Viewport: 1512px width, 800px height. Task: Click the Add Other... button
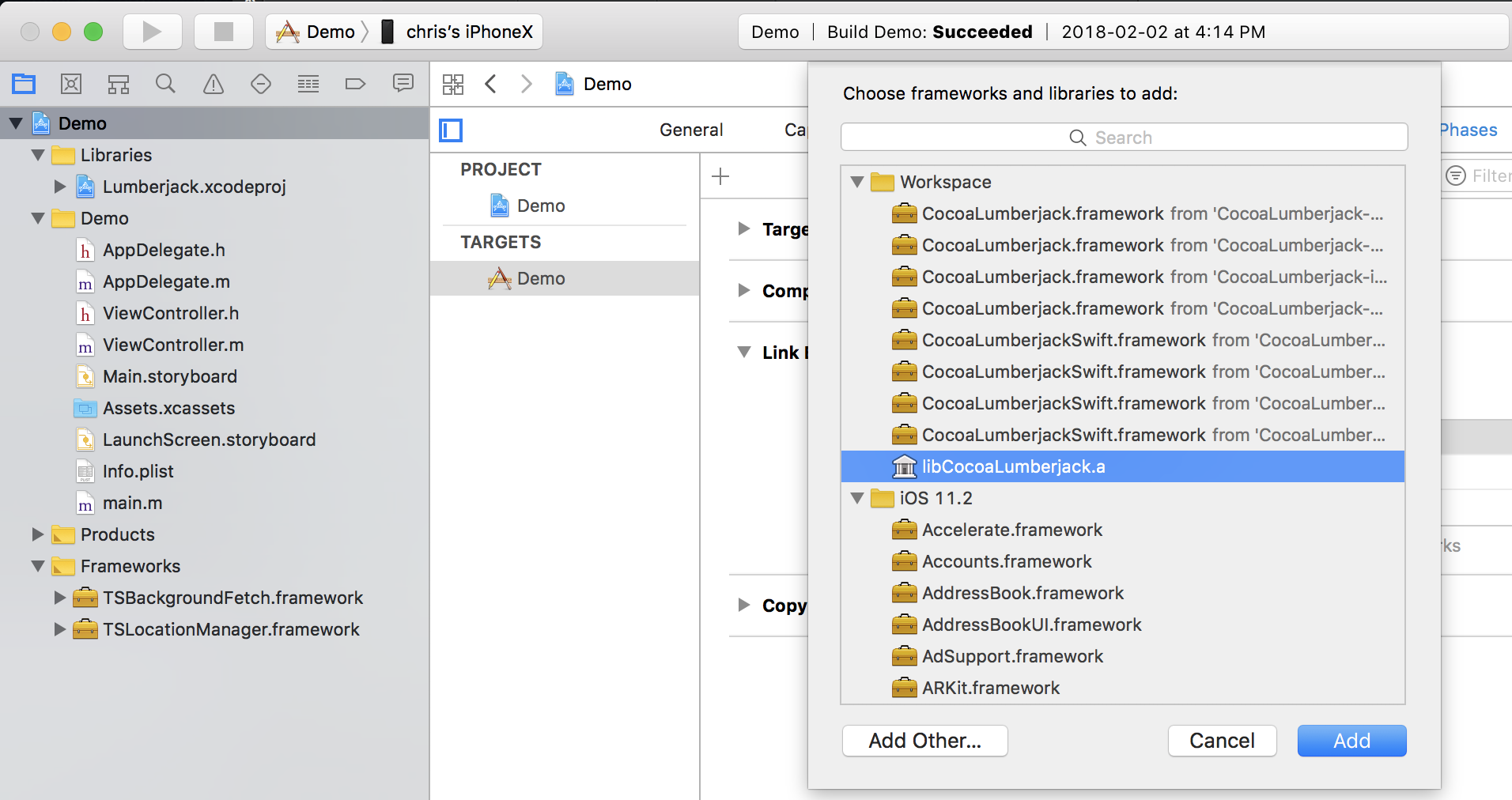click(x=925, y=741)
